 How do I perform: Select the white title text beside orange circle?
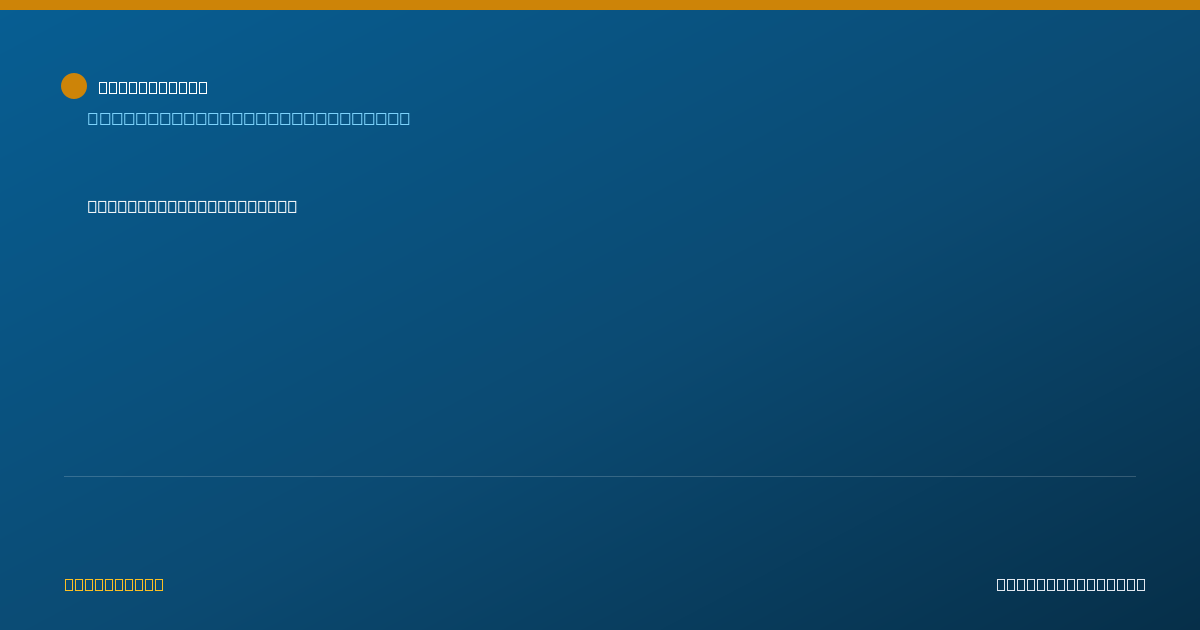[x=153, y=87]
